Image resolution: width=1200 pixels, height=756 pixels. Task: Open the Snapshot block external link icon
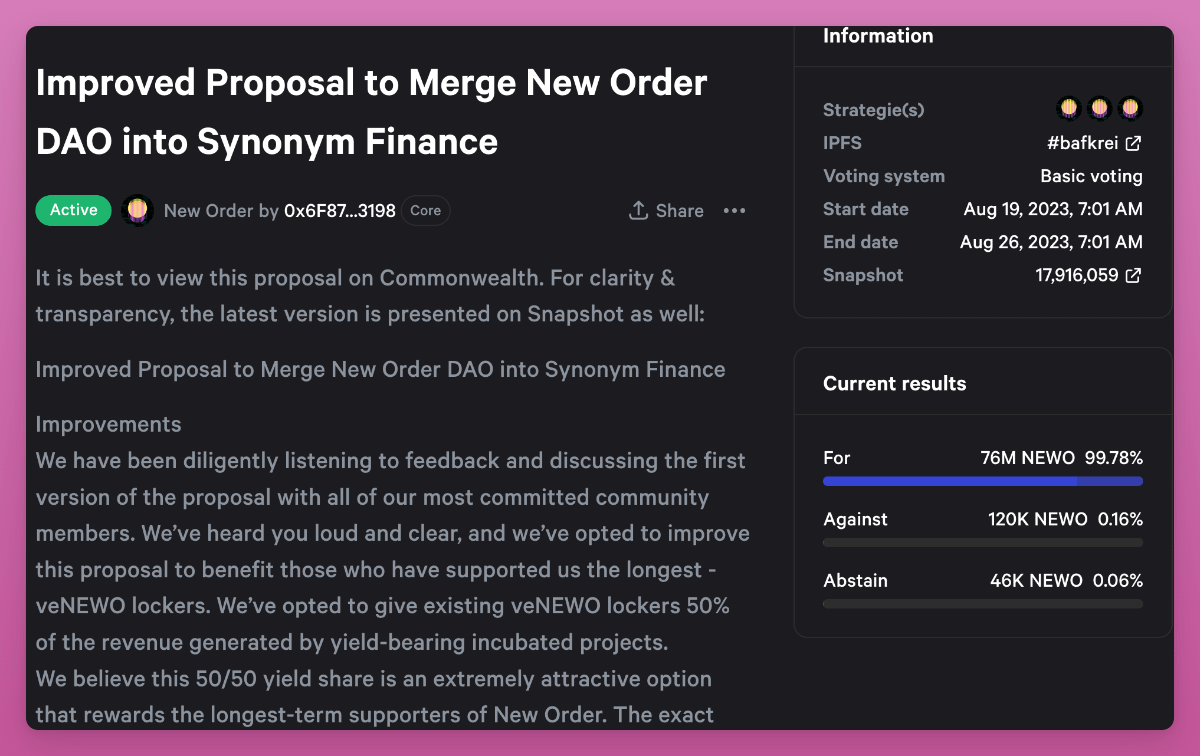pos(1133,275)
